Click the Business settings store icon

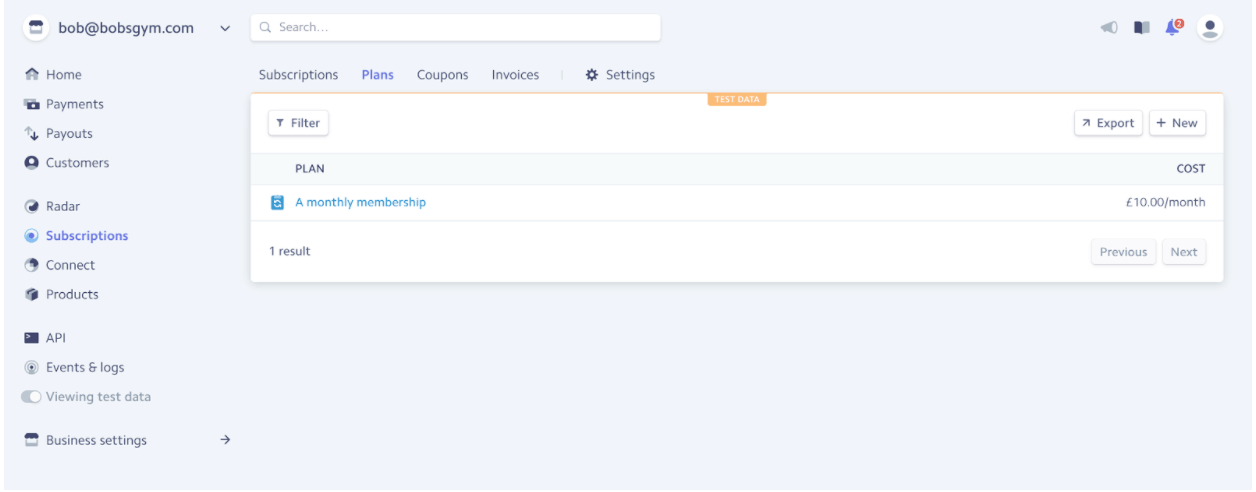pos(32,441)
